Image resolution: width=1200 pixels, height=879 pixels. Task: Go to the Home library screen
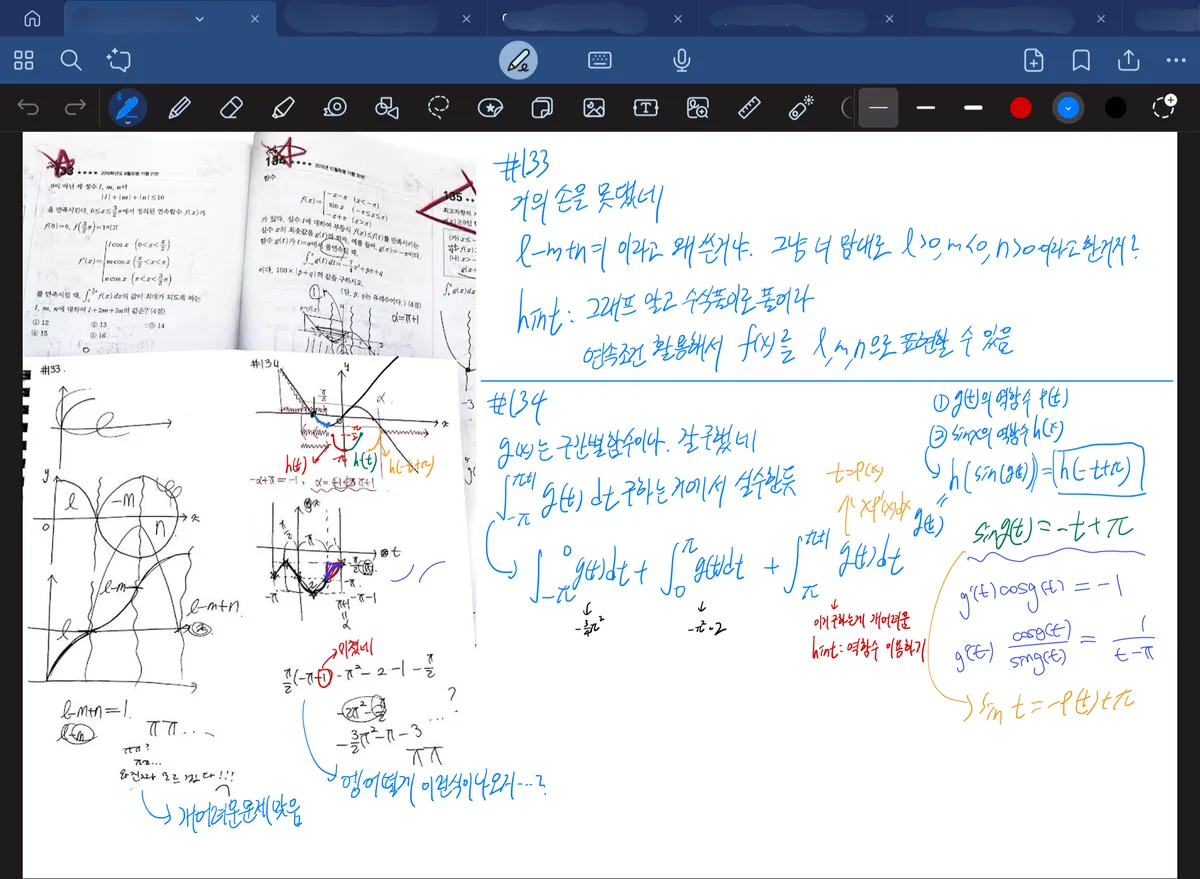[x=32, y=18]
